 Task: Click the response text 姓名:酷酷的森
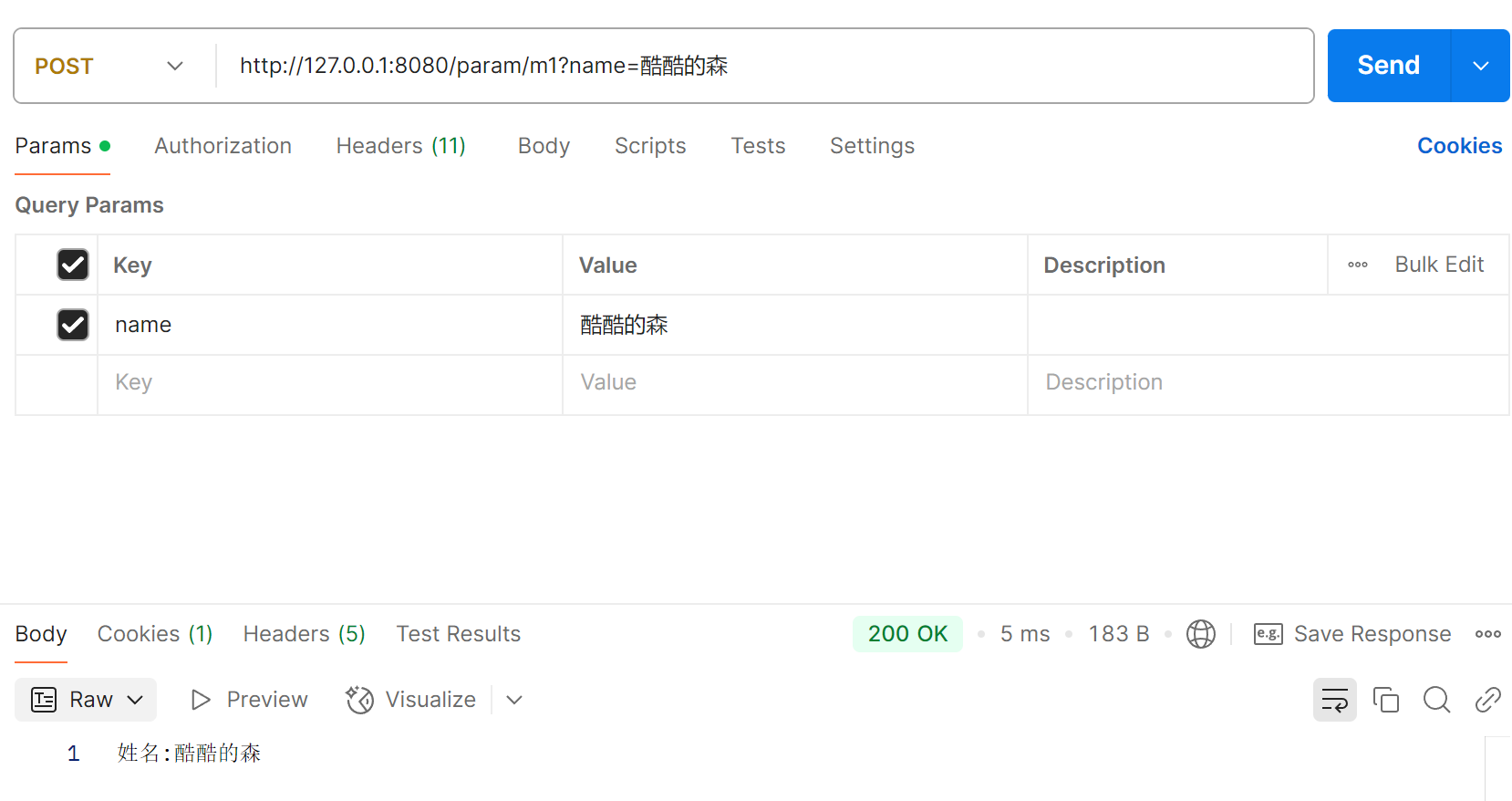click(x=189, y=753)
